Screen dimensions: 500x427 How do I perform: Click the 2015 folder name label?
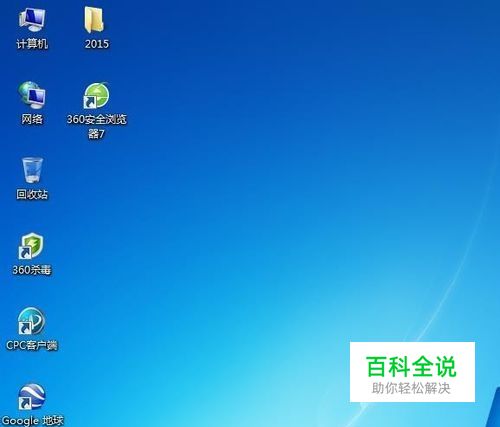[x=97, y=44]
